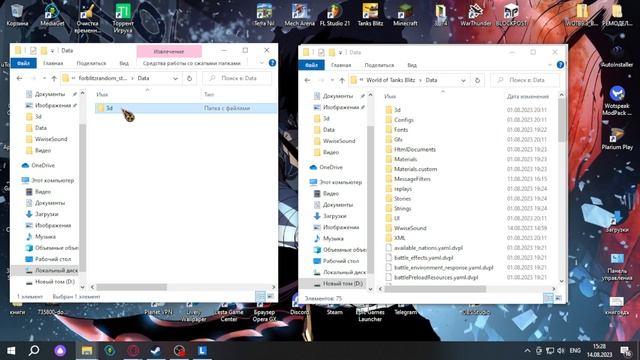Launch Plarium Play from the desktop
640x360 pixels.
point(617,139)
